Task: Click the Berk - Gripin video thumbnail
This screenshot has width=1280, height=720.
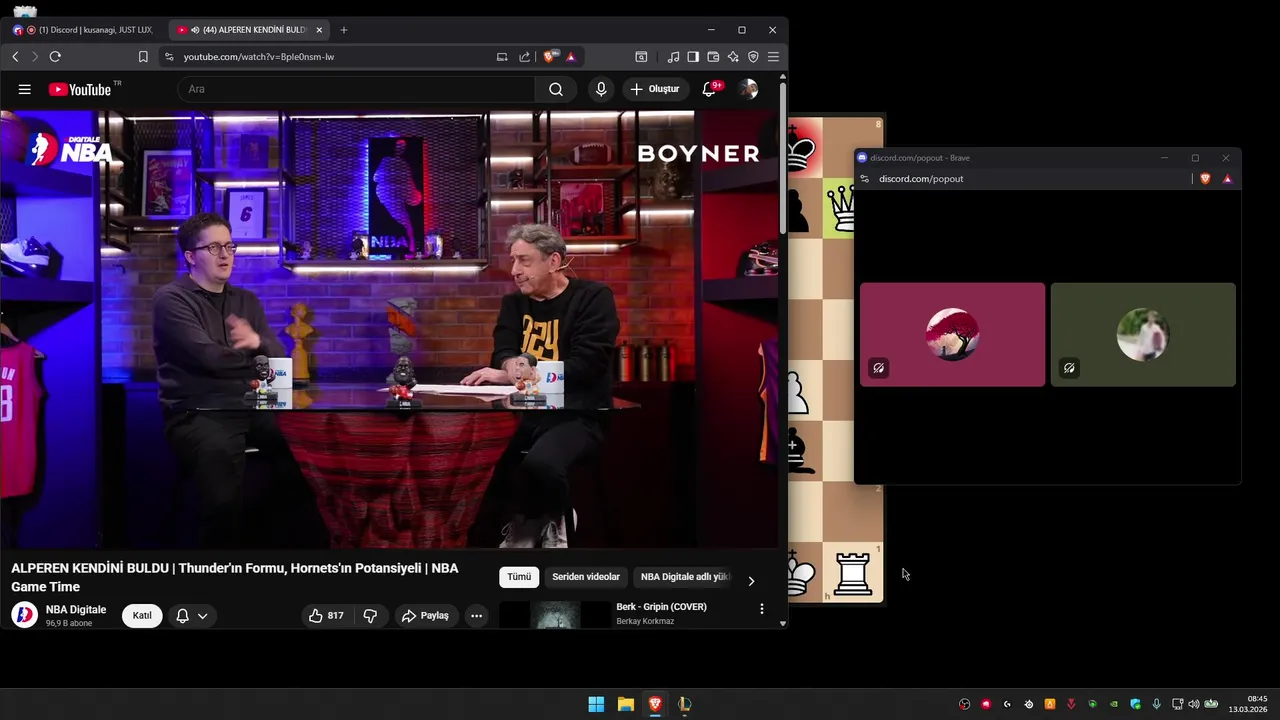Action: 555,615
